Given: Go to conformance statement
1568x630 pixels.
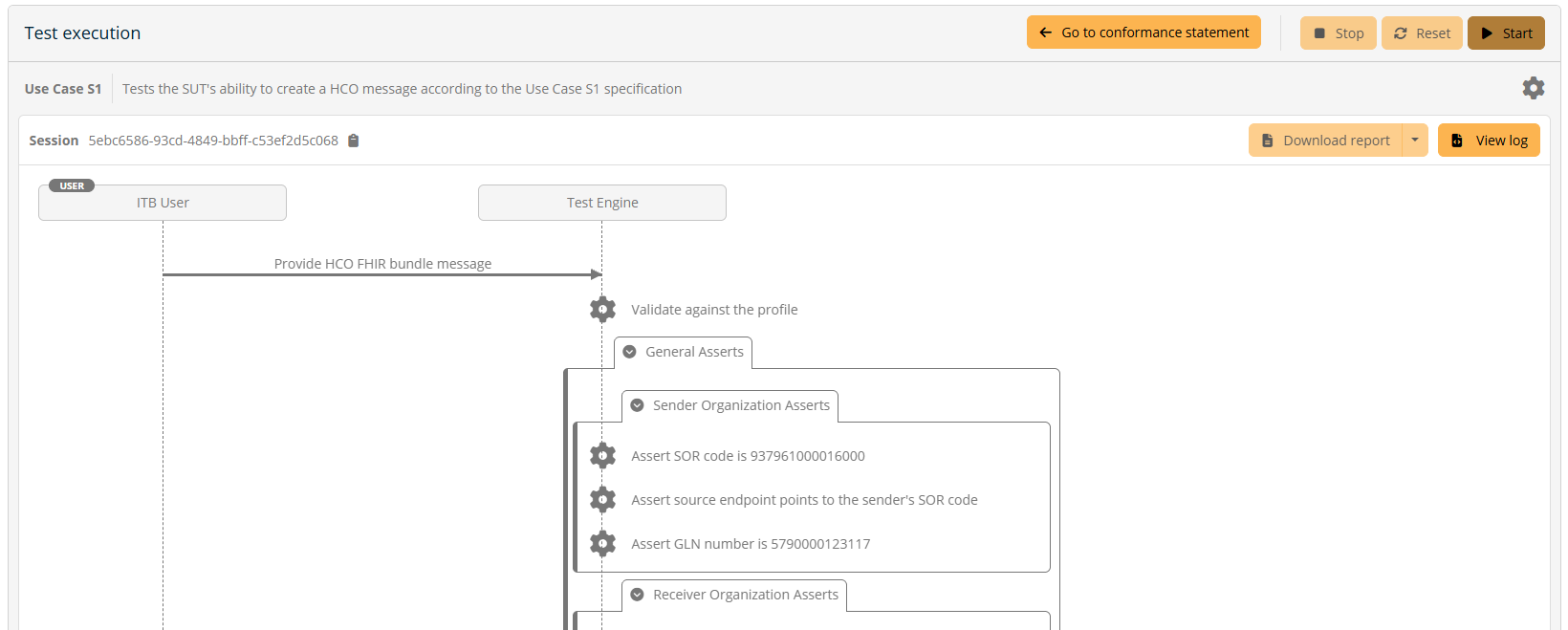Looking at the screenshot, I should point(1143,33).
